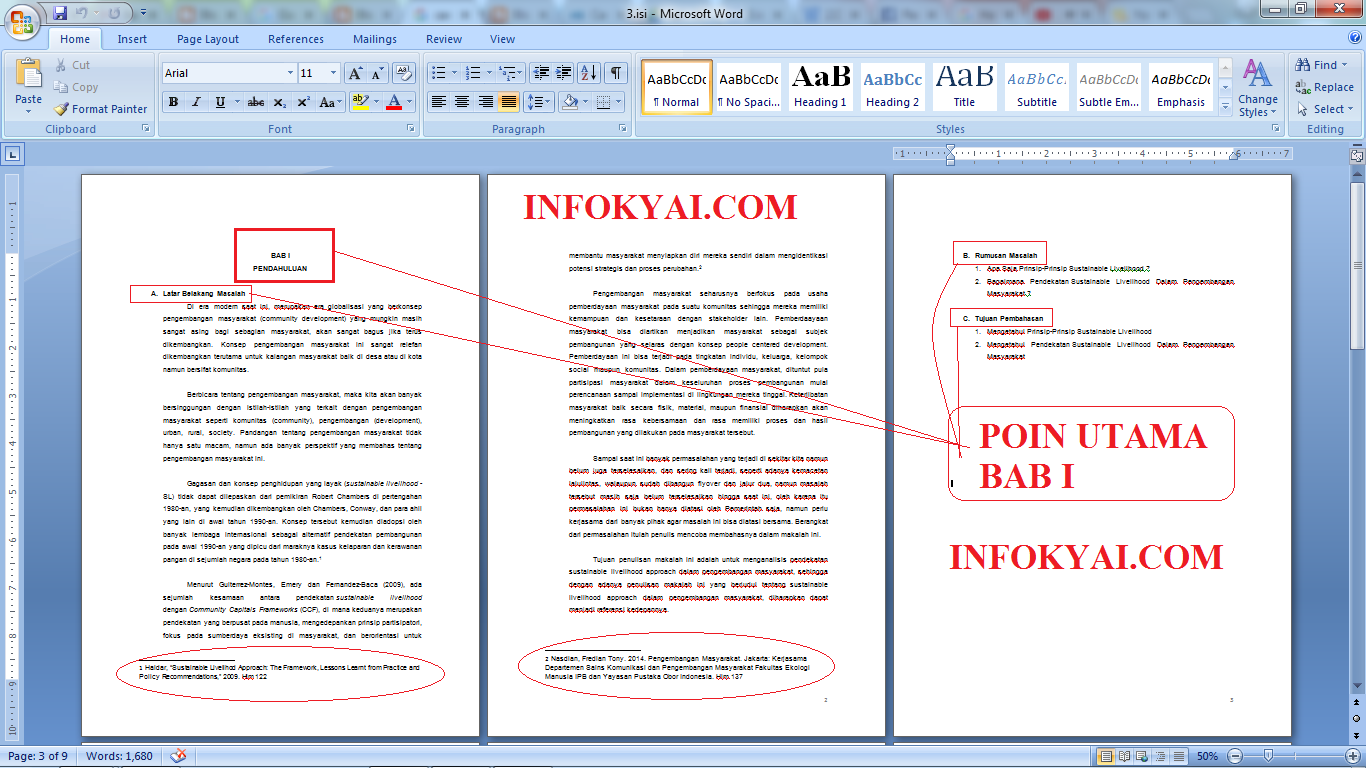
Task: Zoom out with minus button
Action: (1235, 756)
